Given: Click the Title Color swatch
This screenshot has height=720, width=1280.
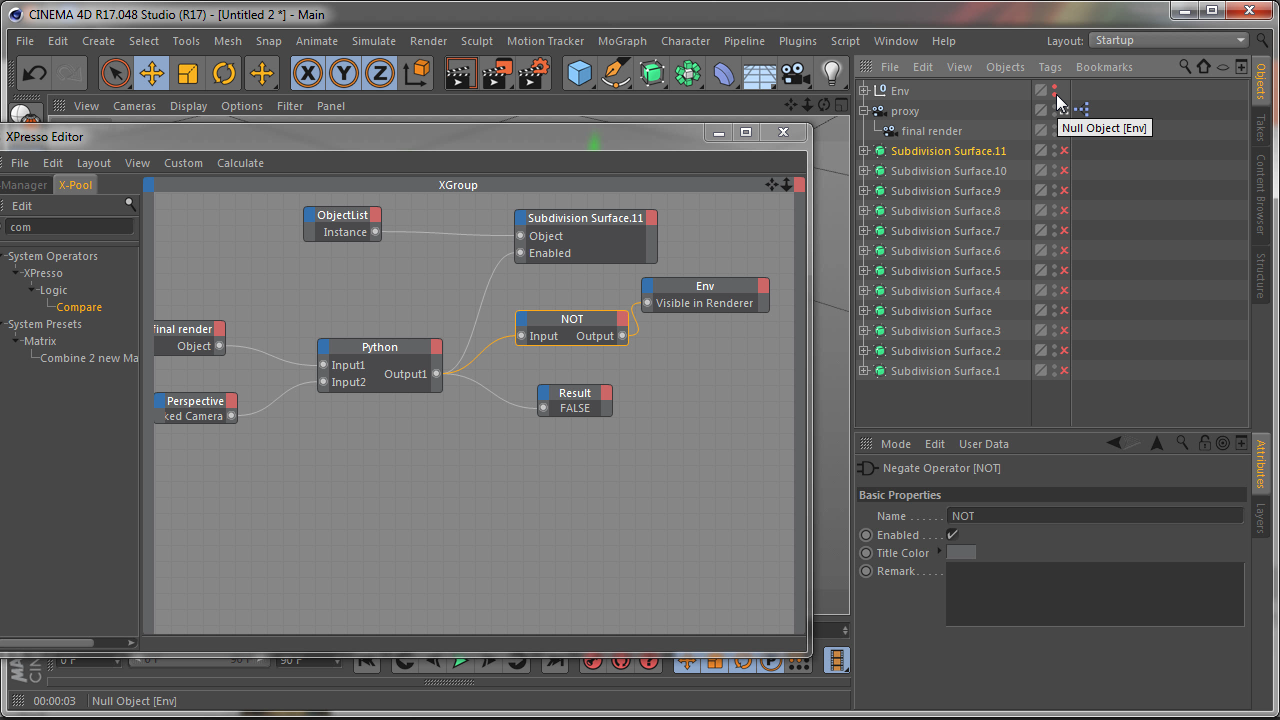Looking at the screenshot, I should pos(961,553).
